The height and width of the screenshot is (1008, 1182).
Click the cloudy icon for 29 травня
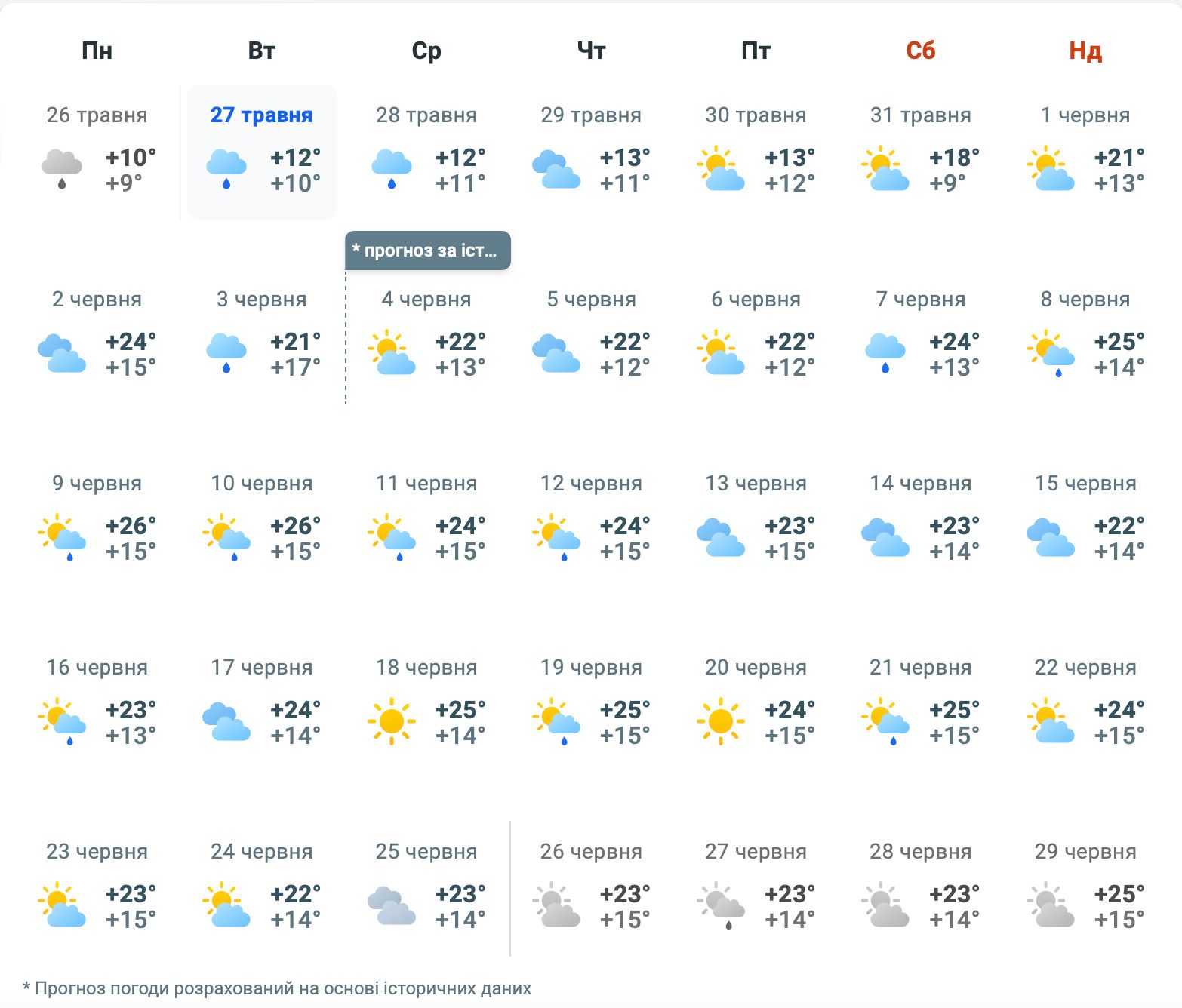tap(556, 169)
